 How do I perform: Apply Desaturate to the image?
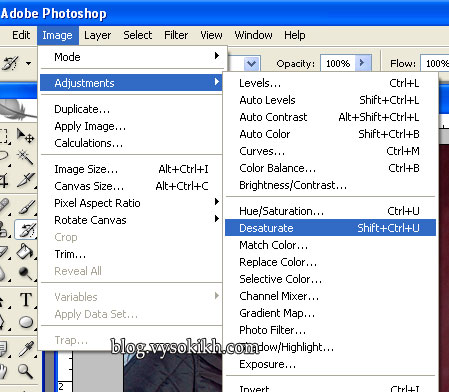click(x=330, y=228)
